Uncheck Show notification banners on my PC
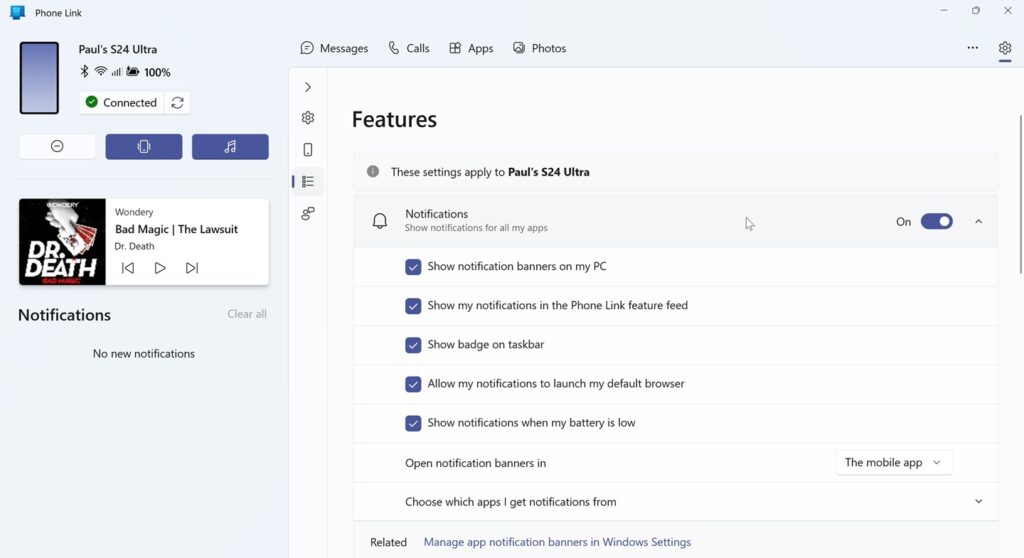This screenshot has height=558, width=1024. 413,267
